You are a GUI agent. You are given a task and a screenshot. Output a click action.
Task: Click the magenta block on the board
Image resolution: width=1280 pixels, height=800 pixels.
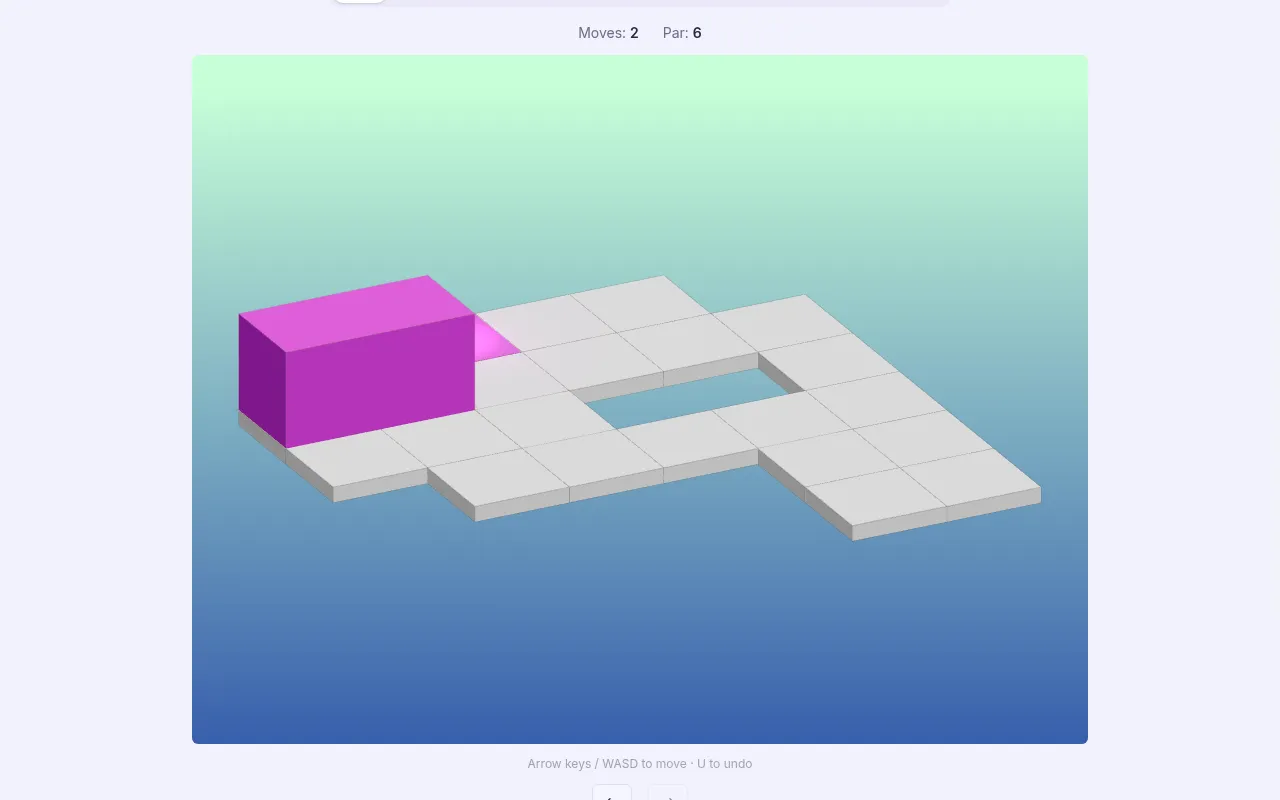(356, 361)
